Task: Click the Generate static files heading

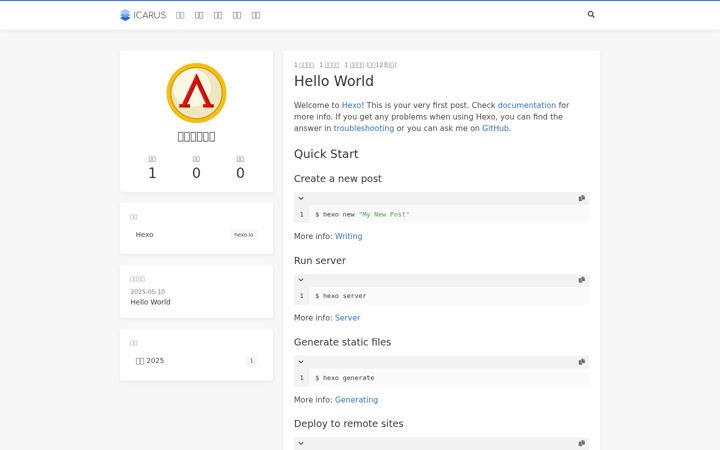Action: (342, 342)
